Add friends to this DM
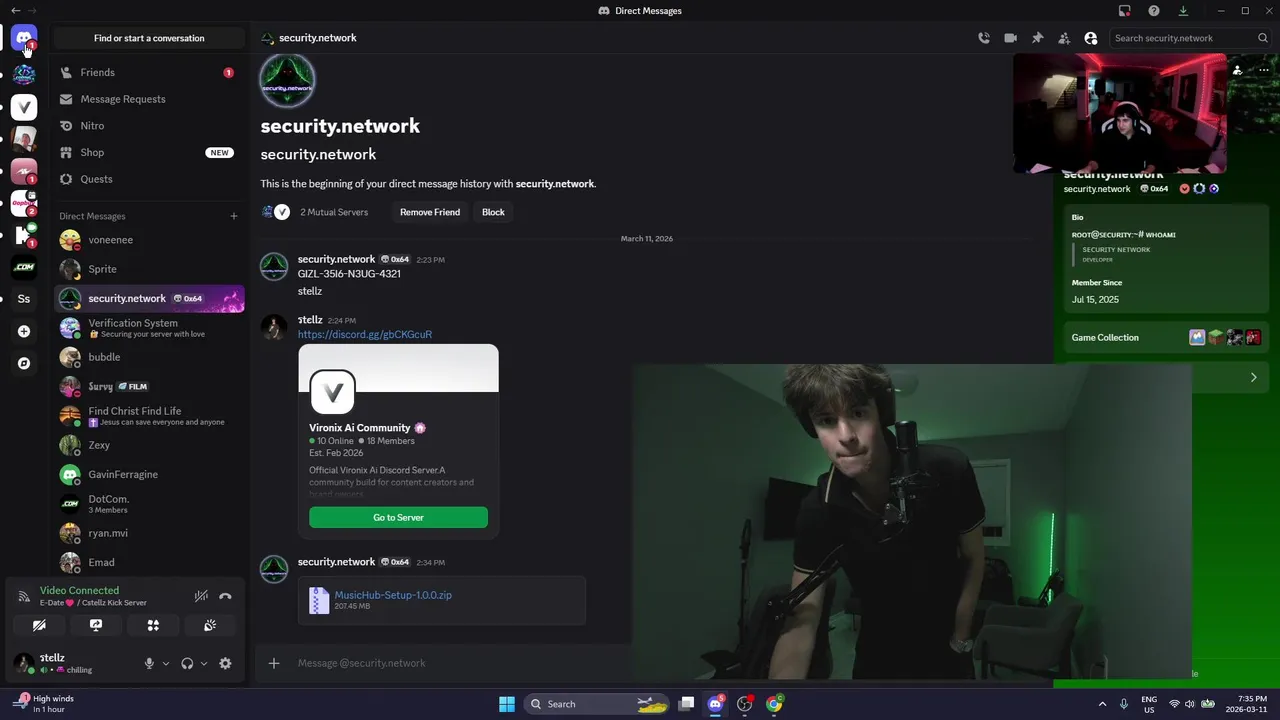Image resolution: width=1280 pixels, height=720 pixels. (1064, 38)
